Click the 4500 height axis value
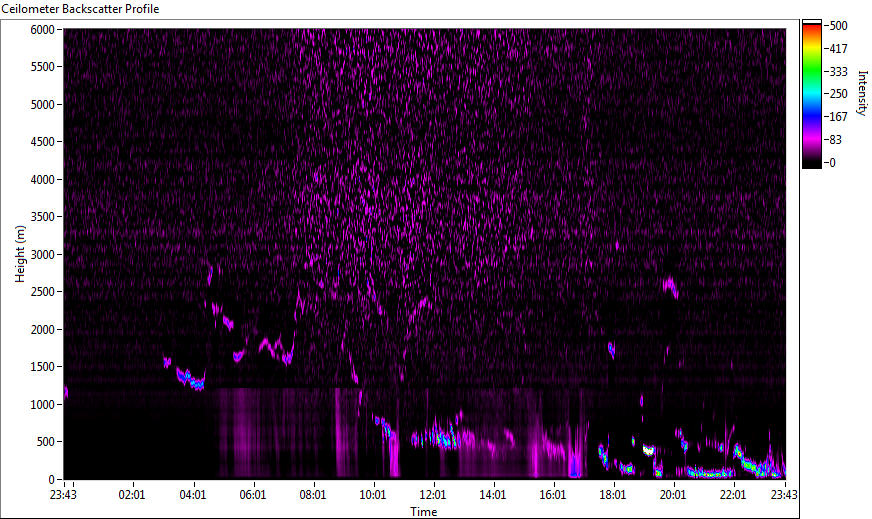 tap(42, 142)
